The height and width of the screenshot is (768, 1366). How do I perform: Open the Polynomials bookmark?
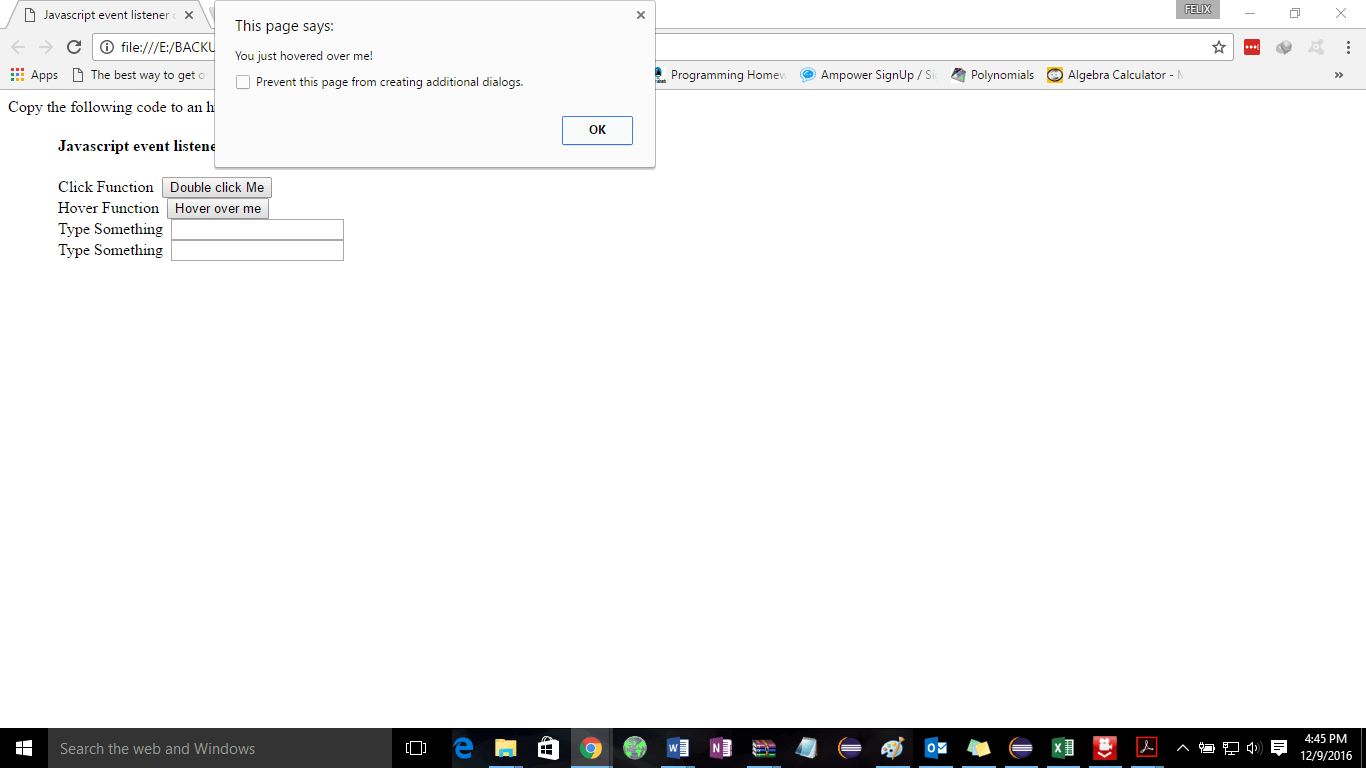click(x=992, y=75)
